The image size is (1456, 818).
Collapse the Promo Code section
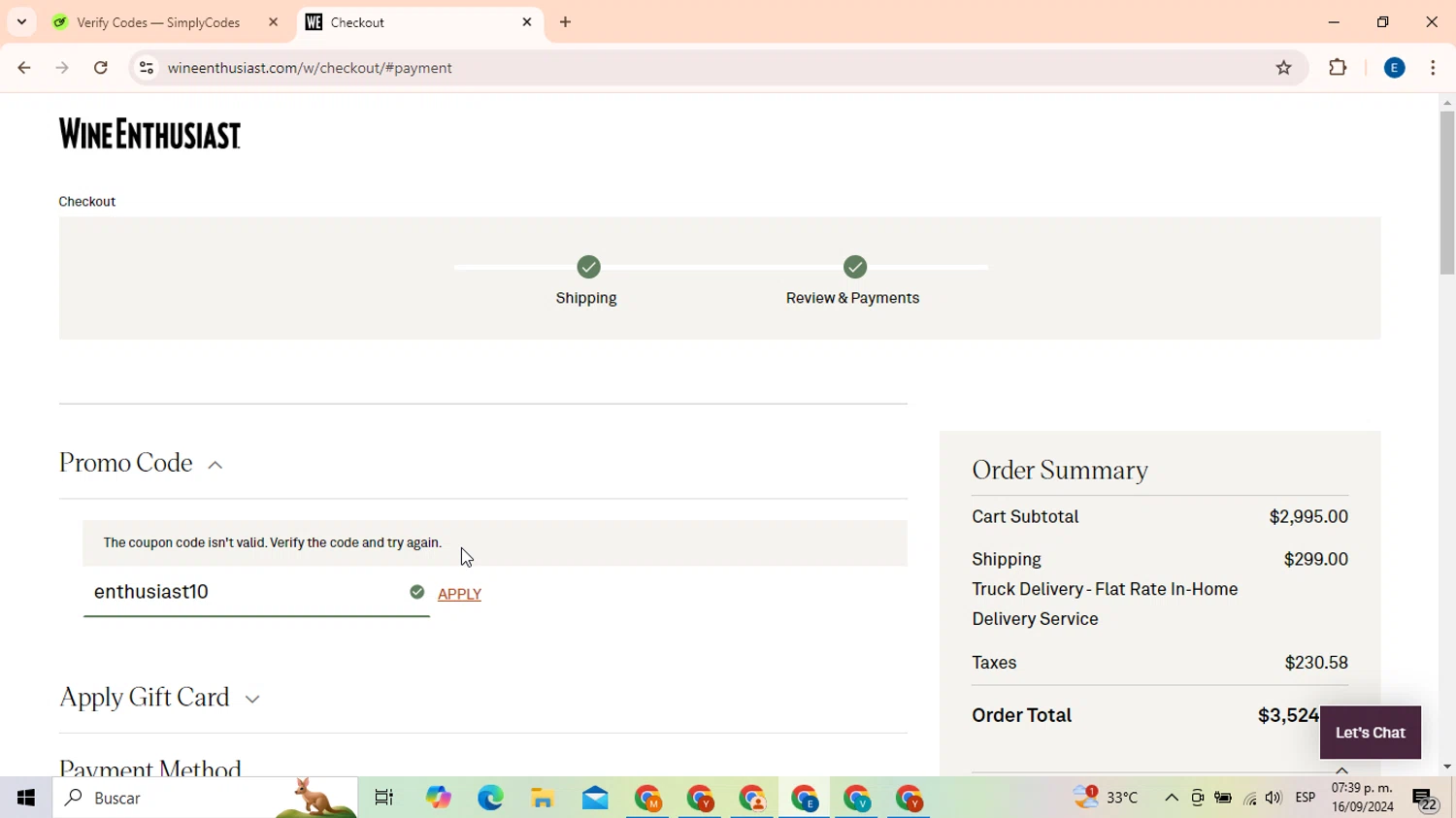tap(215, 465)
